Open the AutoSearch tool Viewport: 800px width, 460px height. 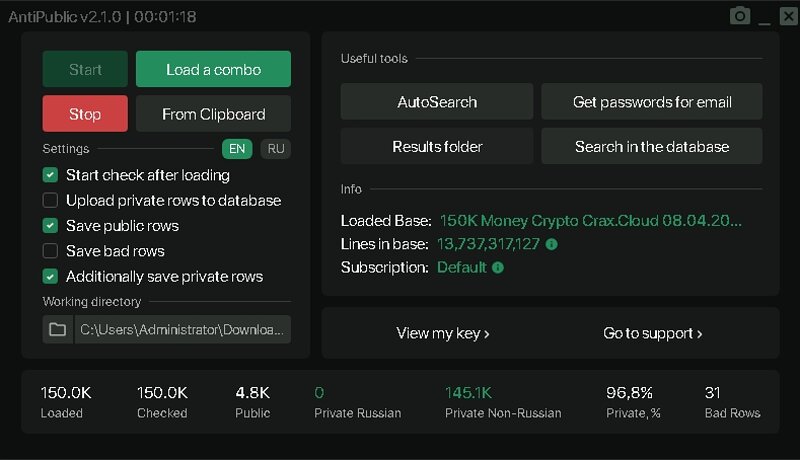pyautogui.click(x=437, y=102)
